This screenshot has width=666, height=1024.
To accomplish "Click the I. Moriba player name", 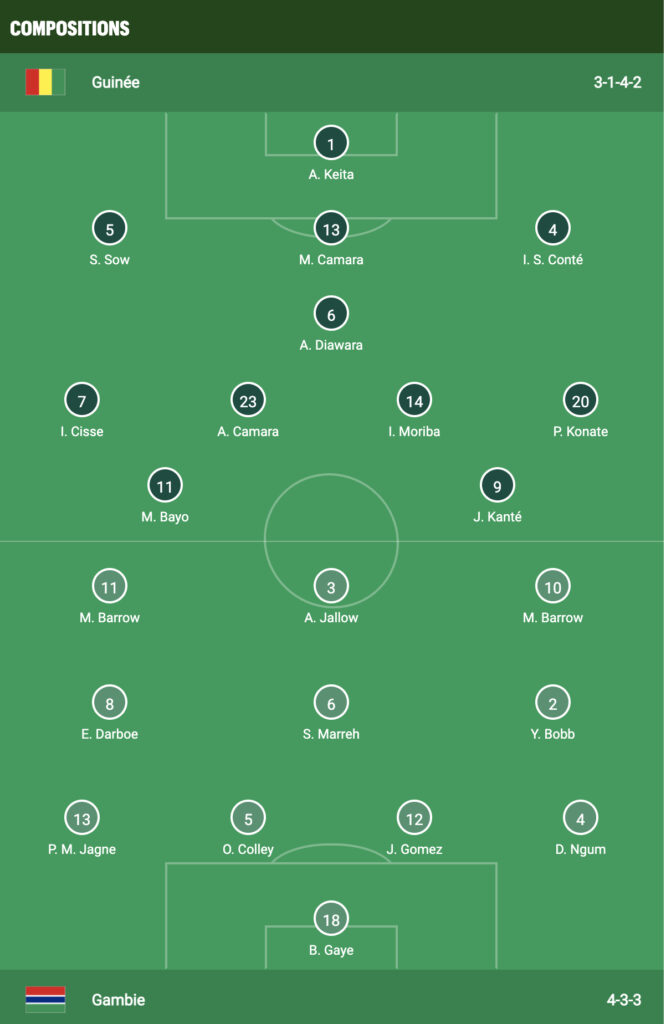I will pyautogui.click(x=415, y=432).
